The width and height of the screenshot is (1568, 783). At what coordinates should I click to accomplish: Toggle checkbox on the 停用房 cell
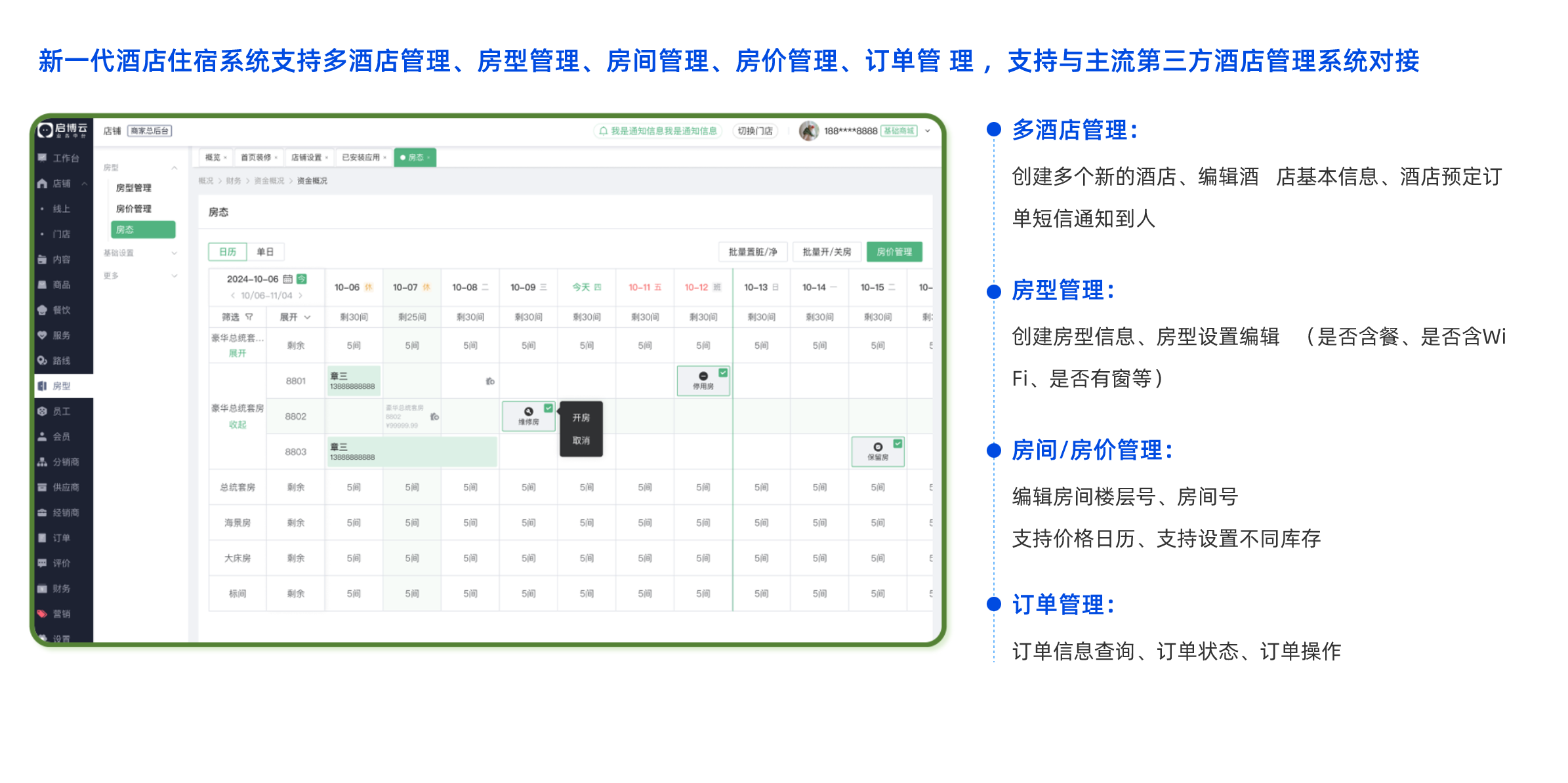722,372
